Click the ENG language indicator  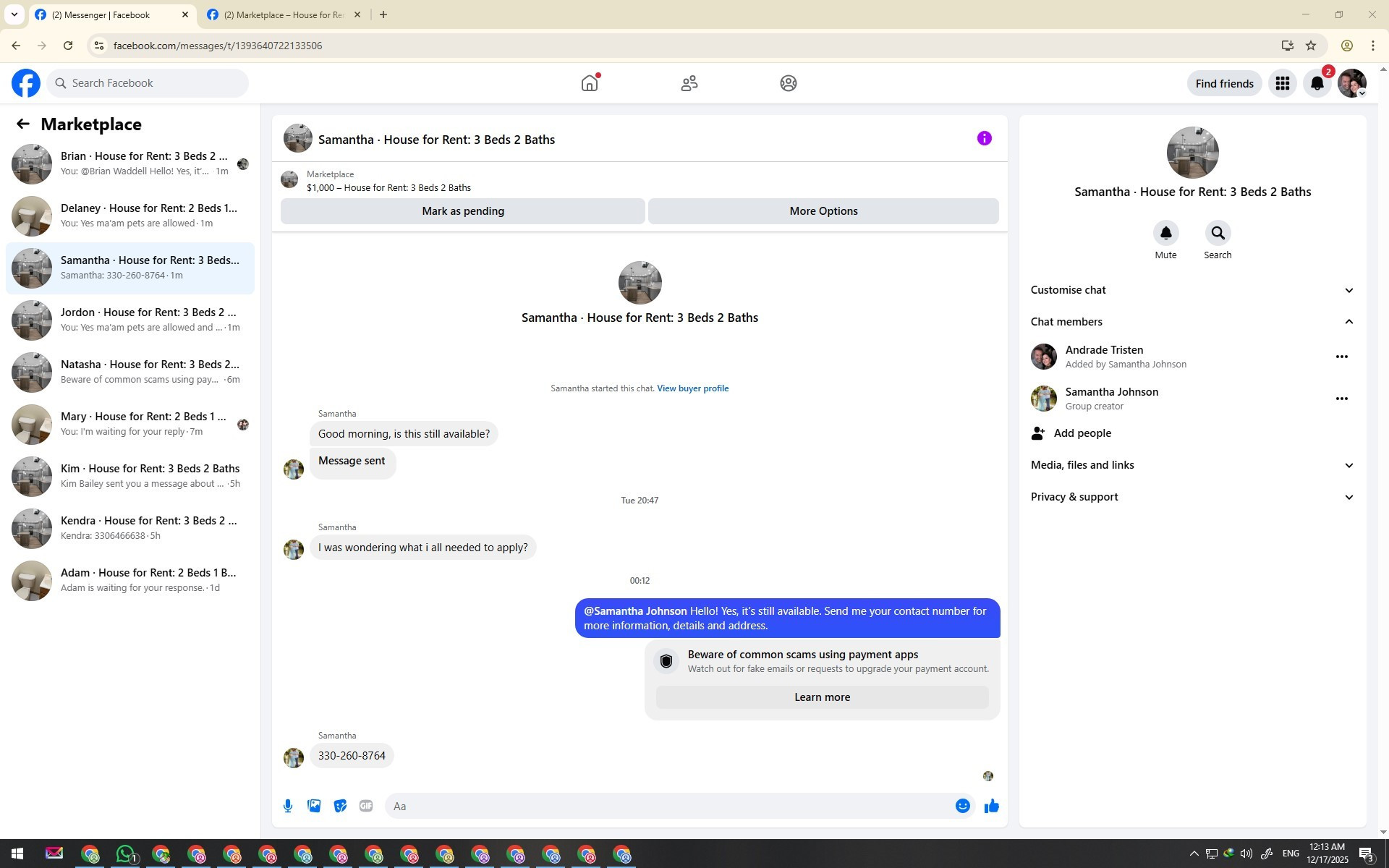tap(1291, 854)
